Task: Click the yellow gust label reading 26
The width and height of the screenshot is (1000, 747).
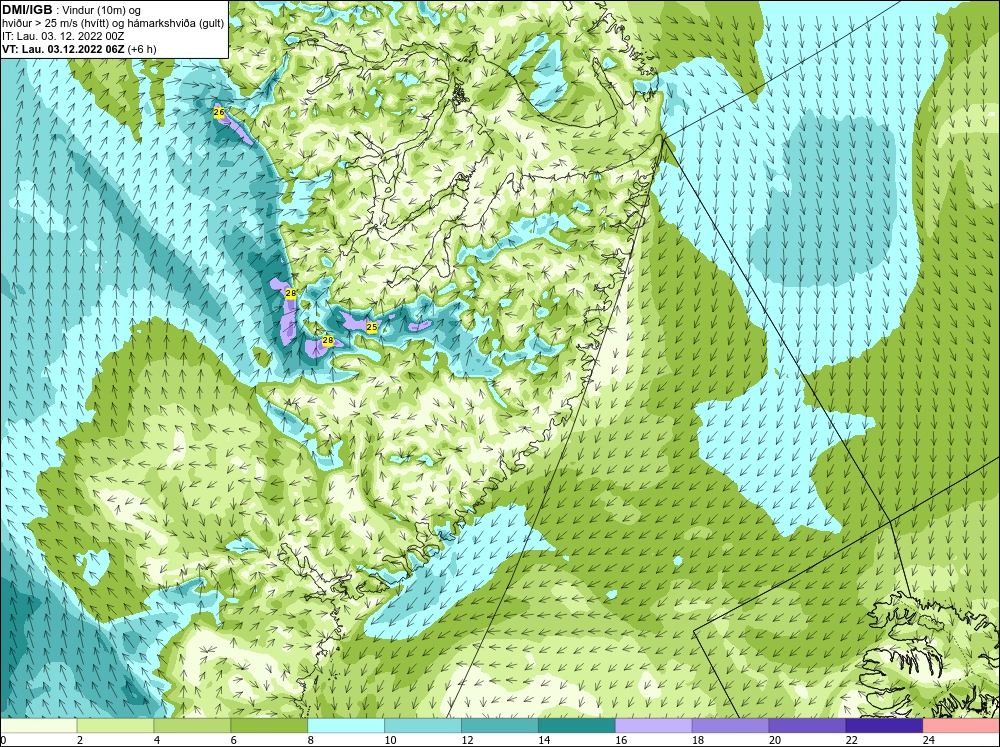Action: click(219, 112)
